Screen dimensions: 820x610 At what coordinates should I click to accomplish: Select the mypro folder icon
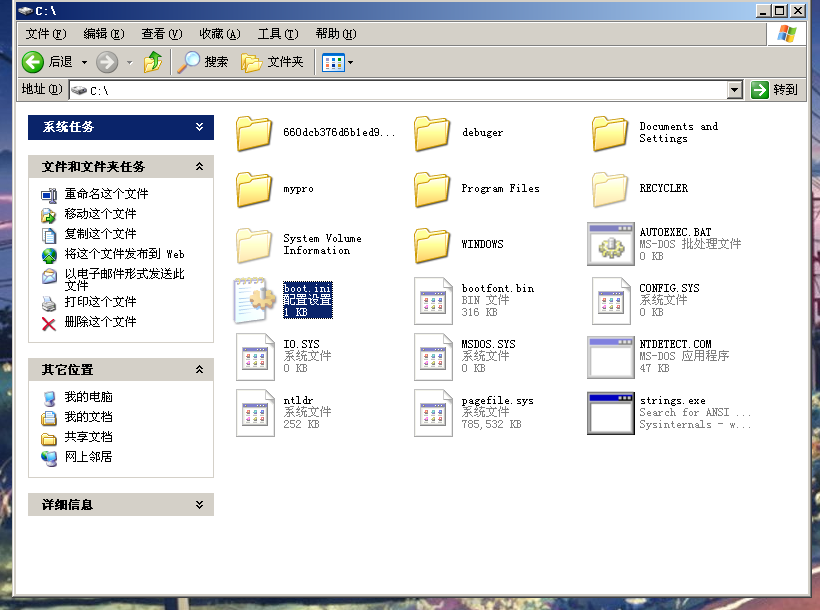(x=254, y=189)
